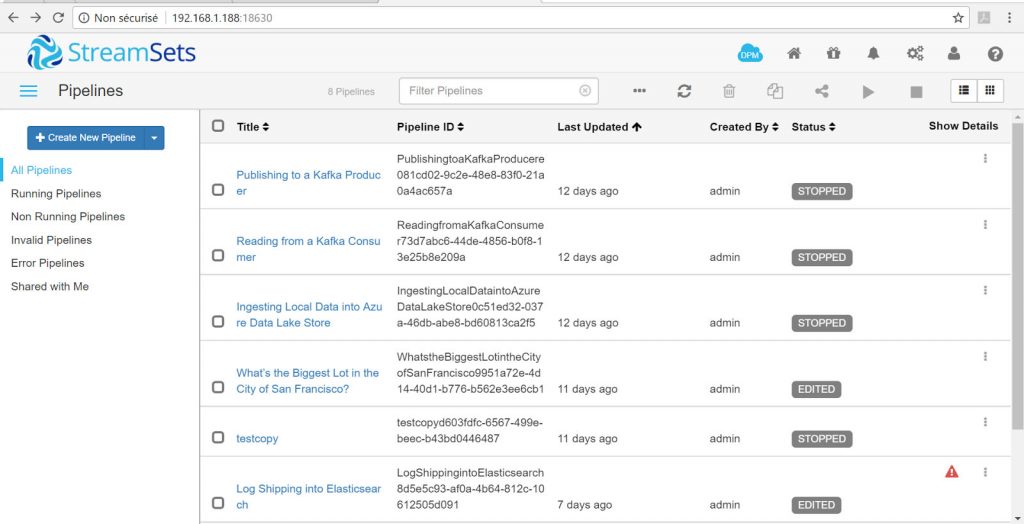Open the home icon in header
The height and width of the screenshot is (524, 1024).
click(794, 54)
